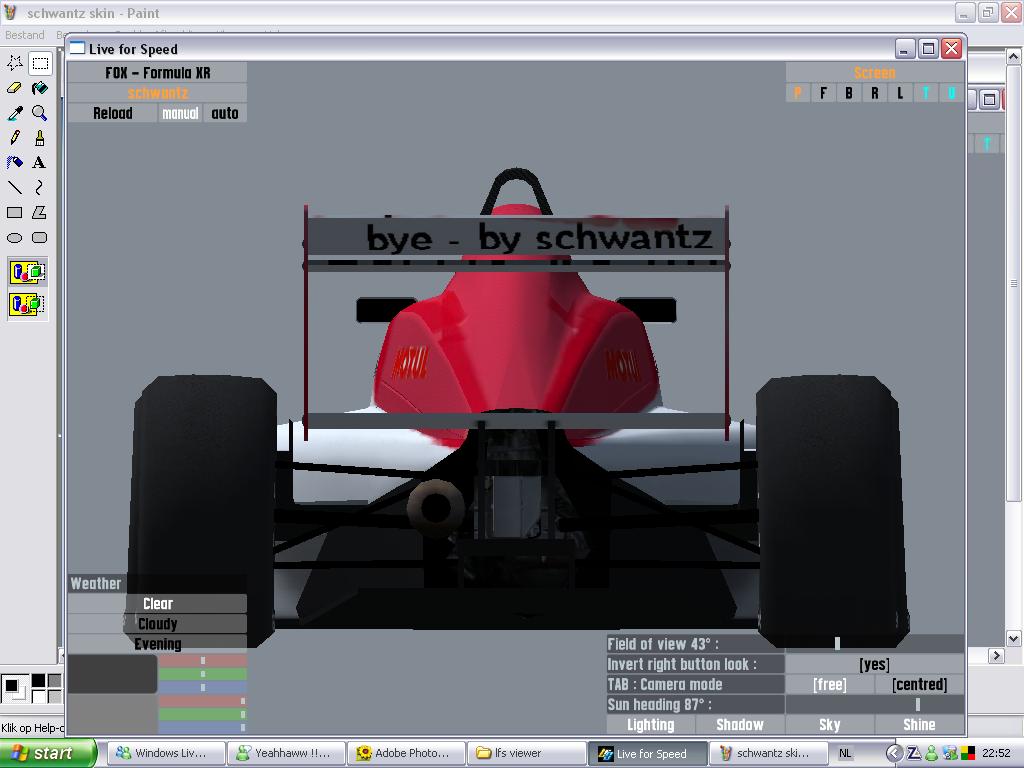Viewport: 1024px width, 768px height.
Task: Select the Curve tool in Paint
Action: tap(40, 187)
